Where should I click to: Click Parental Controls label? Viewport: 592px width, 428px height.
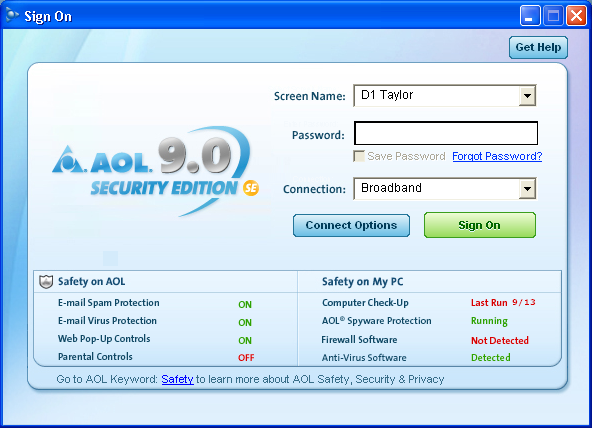coord(95,357)
